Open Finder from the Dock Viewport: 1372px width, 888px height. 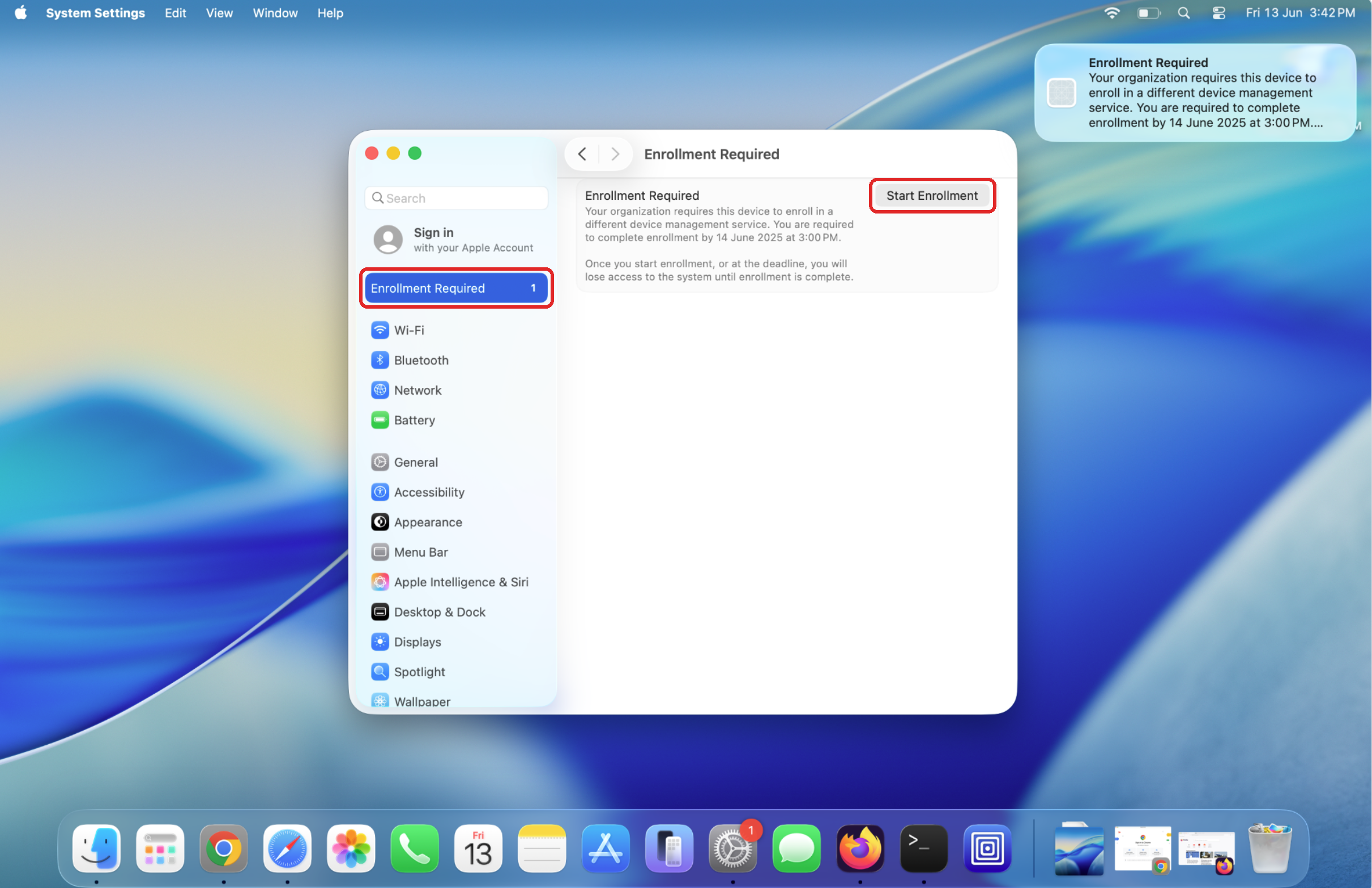point(96,848)
